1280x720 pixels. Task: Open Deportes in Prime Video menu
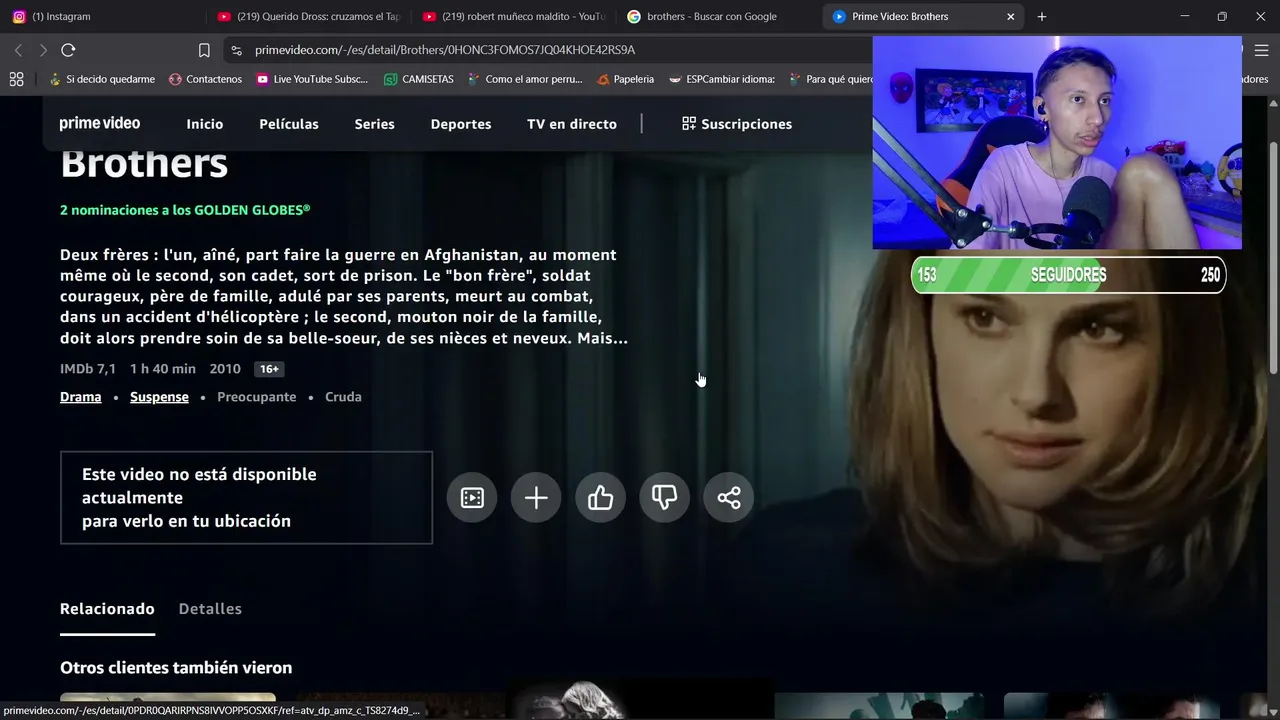coord(461,124)
